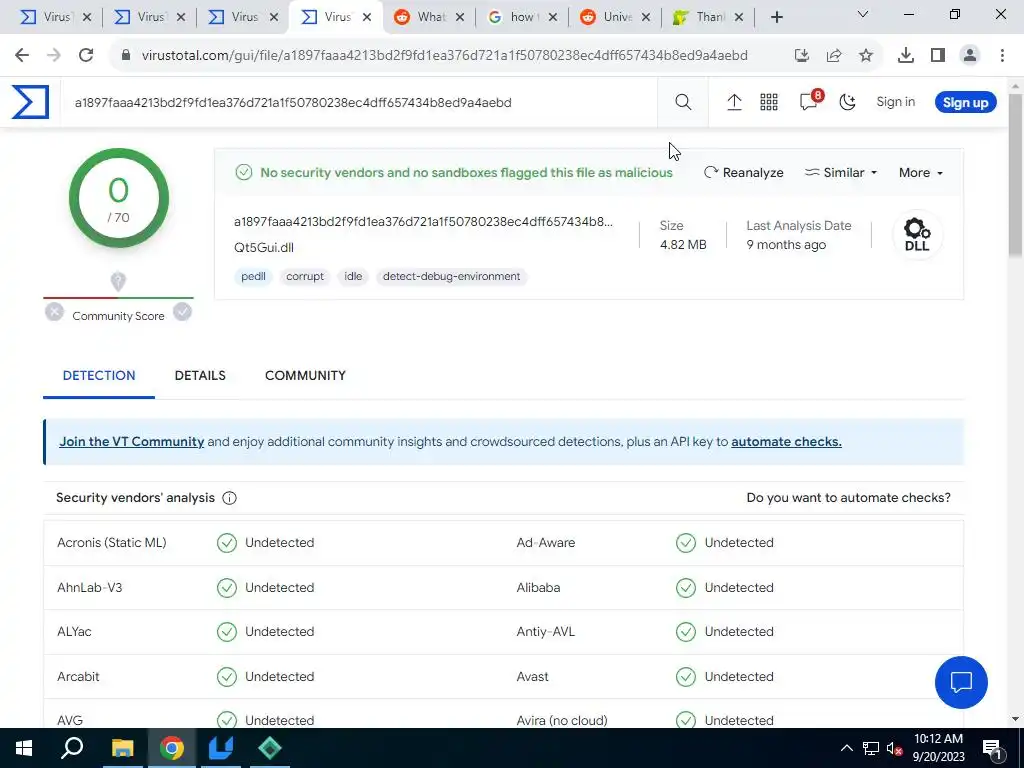Viewport: 1024px width, 768px height.
Task: Click Join the VT Community link
Action: (x=132, y=441)
